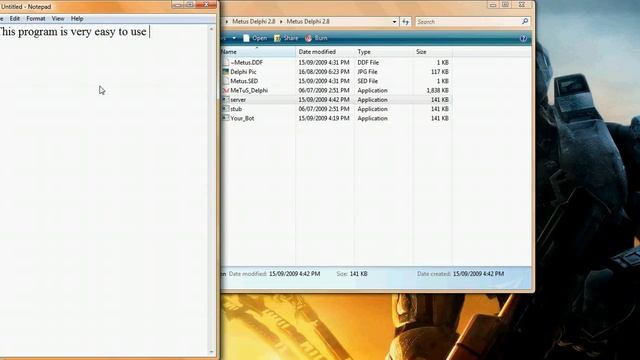
Task: Click Date created value in details pane
Action: tap(478, 274)
